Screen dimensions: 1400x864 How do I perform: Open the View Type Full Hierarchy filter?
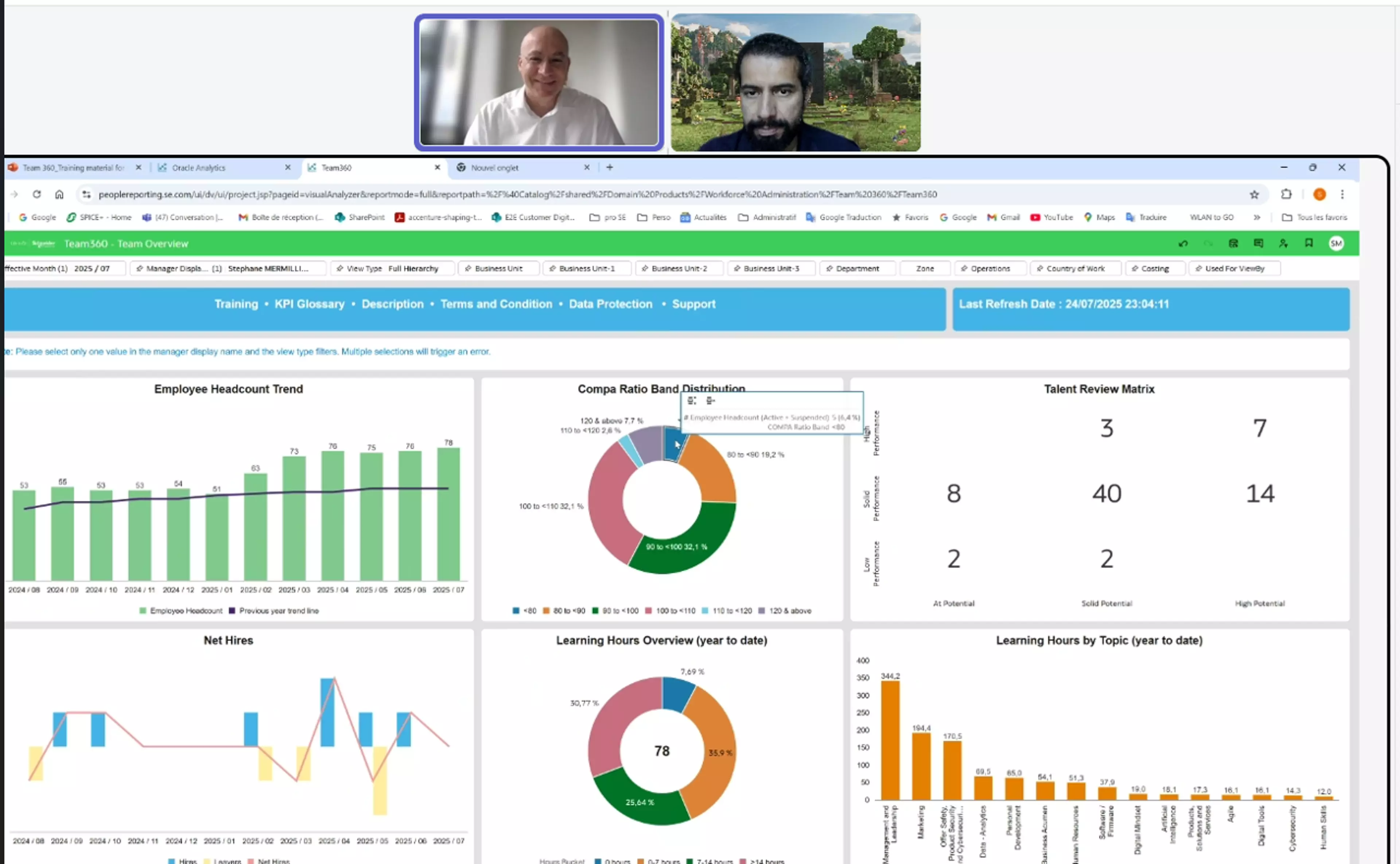(x=393, y=269)
